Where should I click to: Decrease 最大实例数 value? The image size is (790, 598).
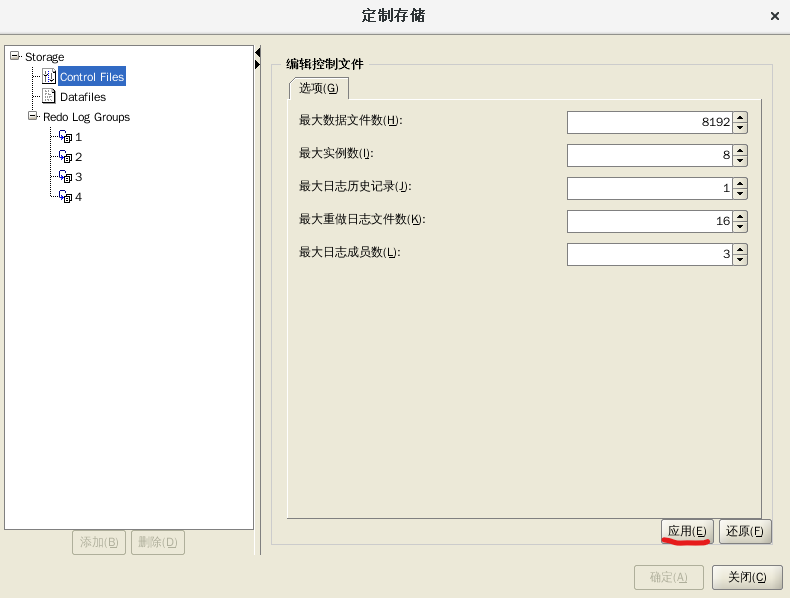click(x=740, y=161)
